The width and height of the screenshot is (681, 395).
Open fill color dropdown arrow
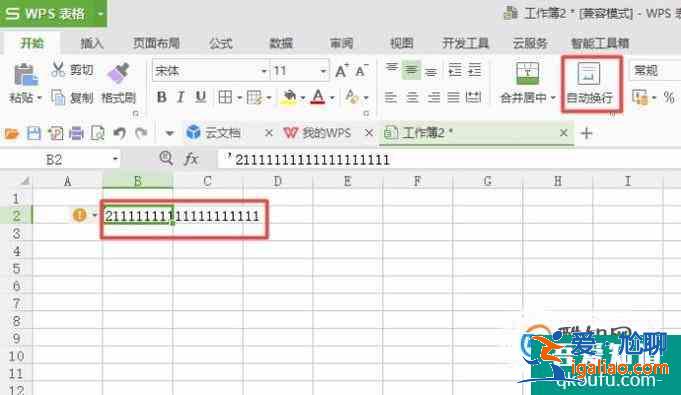tap(303, 98)
